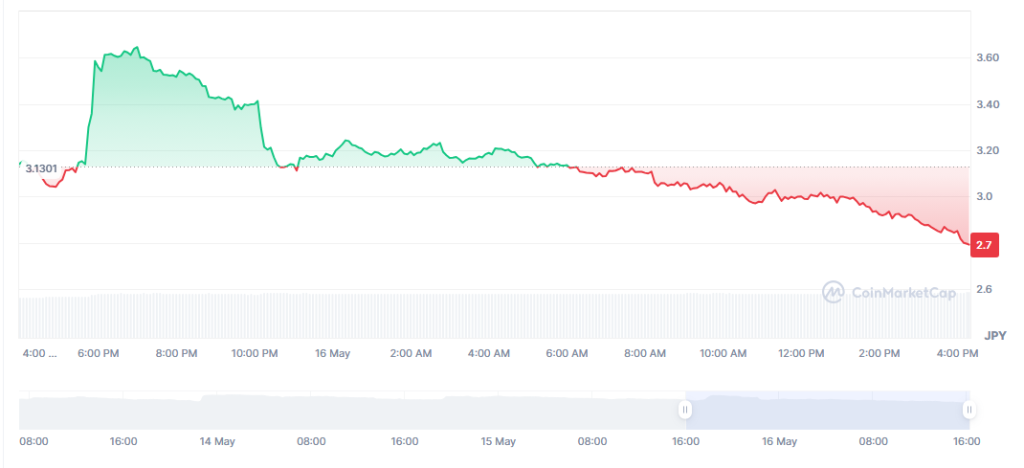This screenshot has width=1024, height=468.
Task: Click the 6:00 PM time axis label
Action: [98, 354]
